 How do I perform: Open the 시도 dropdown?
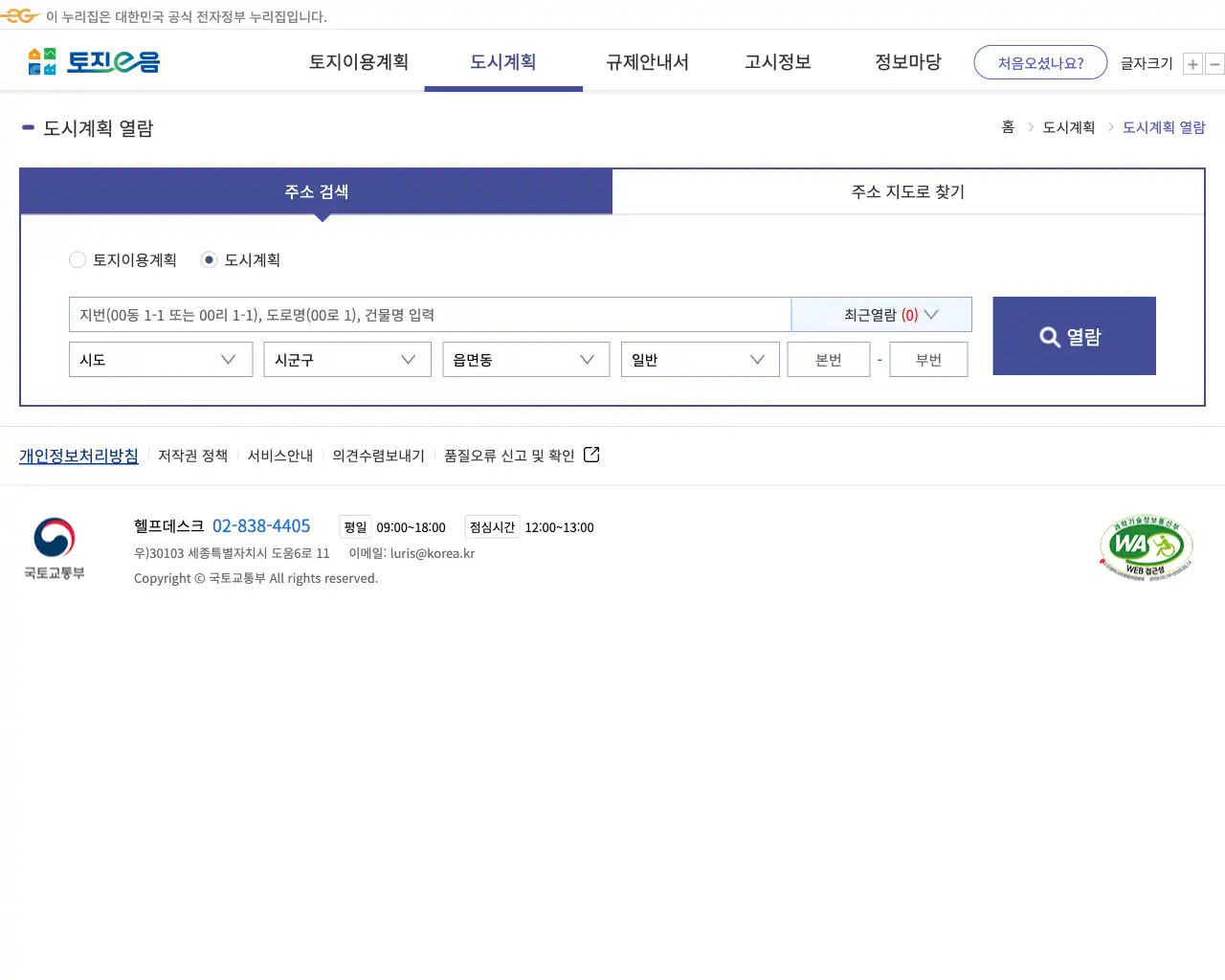pyautogui.click(x=160, y=359)
